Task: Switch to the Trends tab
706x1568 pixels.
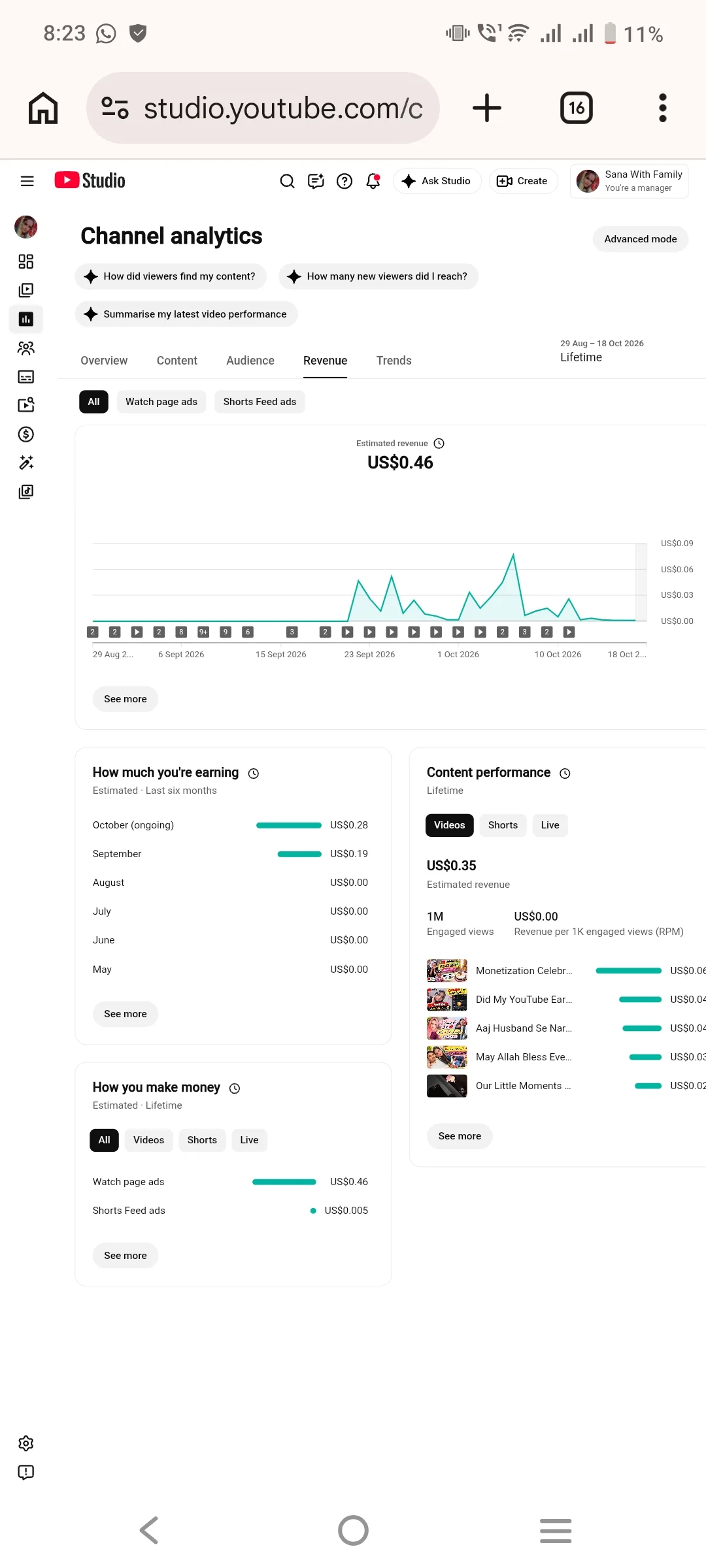Action: tap(394, 361)
